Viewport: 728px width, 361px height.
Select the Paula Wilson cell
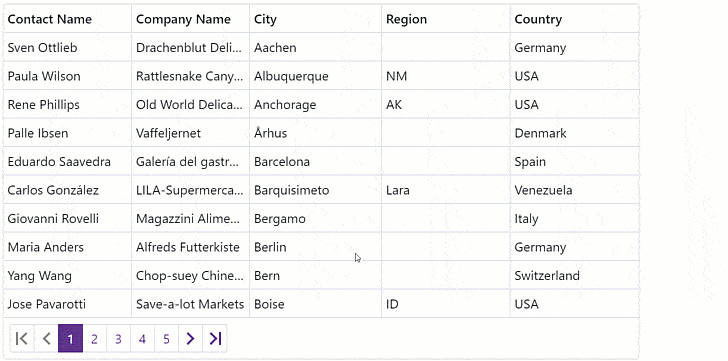pos(67,76)
